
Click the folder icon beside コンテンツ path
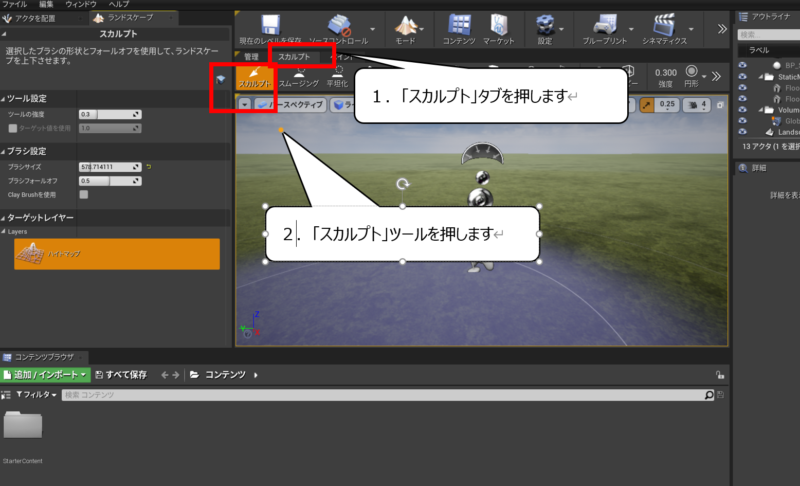(x=194, y=375)
